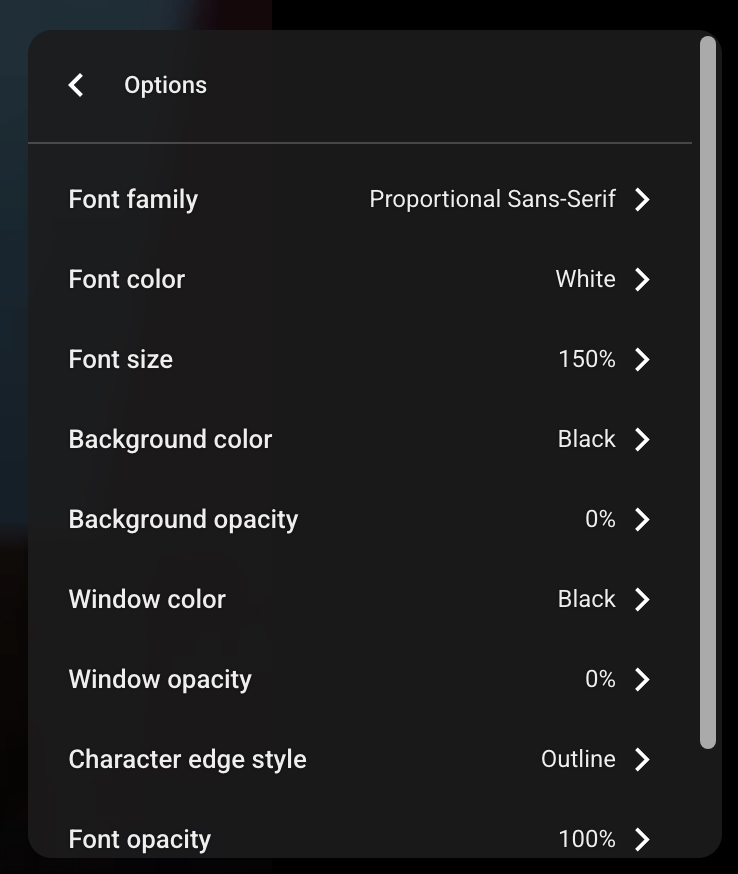
Task: Click the vertical scrollbar thumb
Action: (708, 392)
